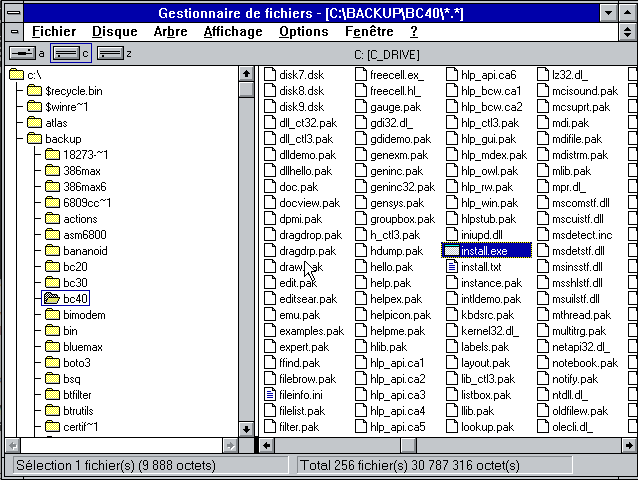Select floppy drive a icon
This screenshot has height=480, width=638.
[22, 53]
